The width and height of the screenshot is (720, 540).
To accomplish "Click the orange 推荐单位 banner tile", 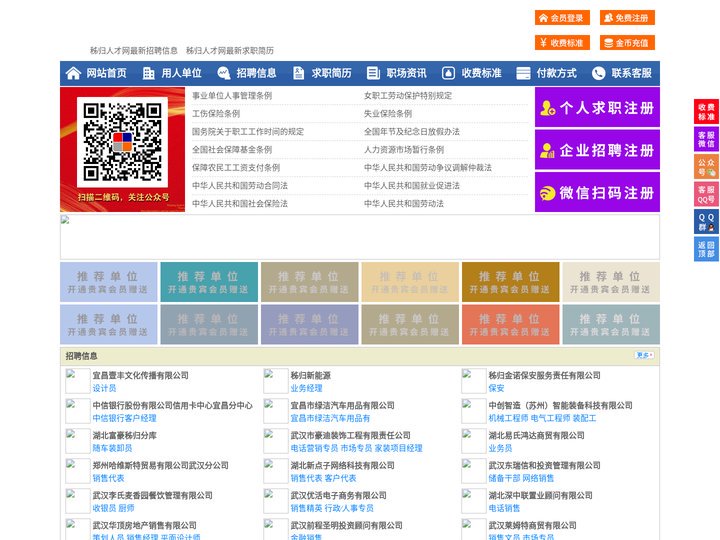I will 511,325.
